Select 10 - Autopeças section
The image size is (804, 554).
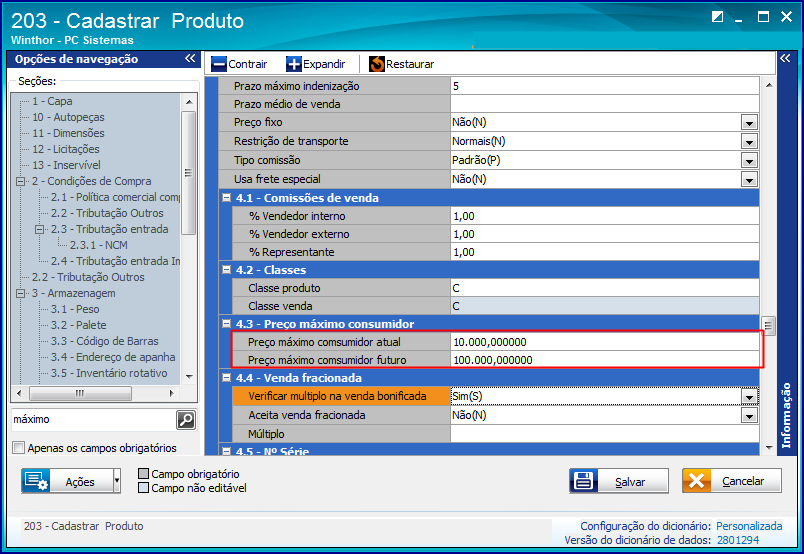coord(68,117)
